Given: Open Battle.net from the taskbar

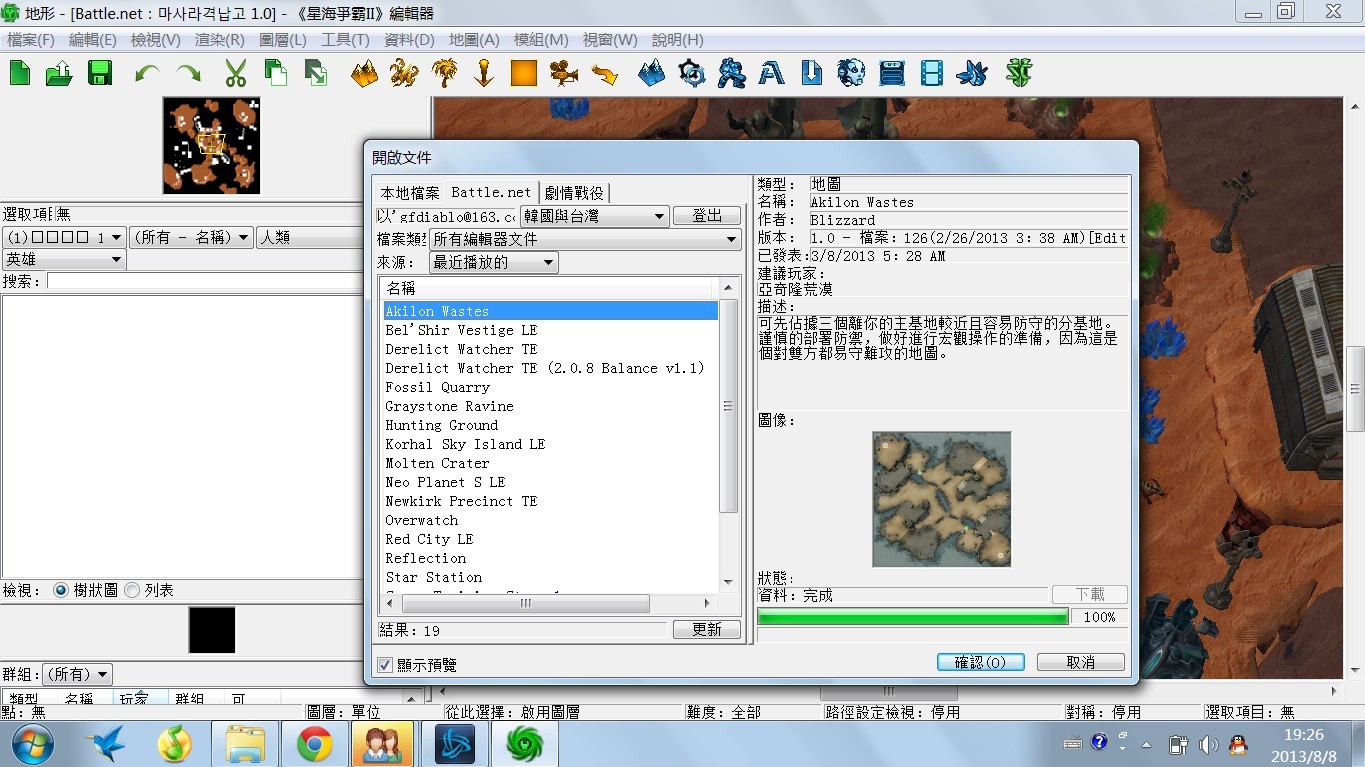Looking at the screenshot, I should click(x=455, y=744).
